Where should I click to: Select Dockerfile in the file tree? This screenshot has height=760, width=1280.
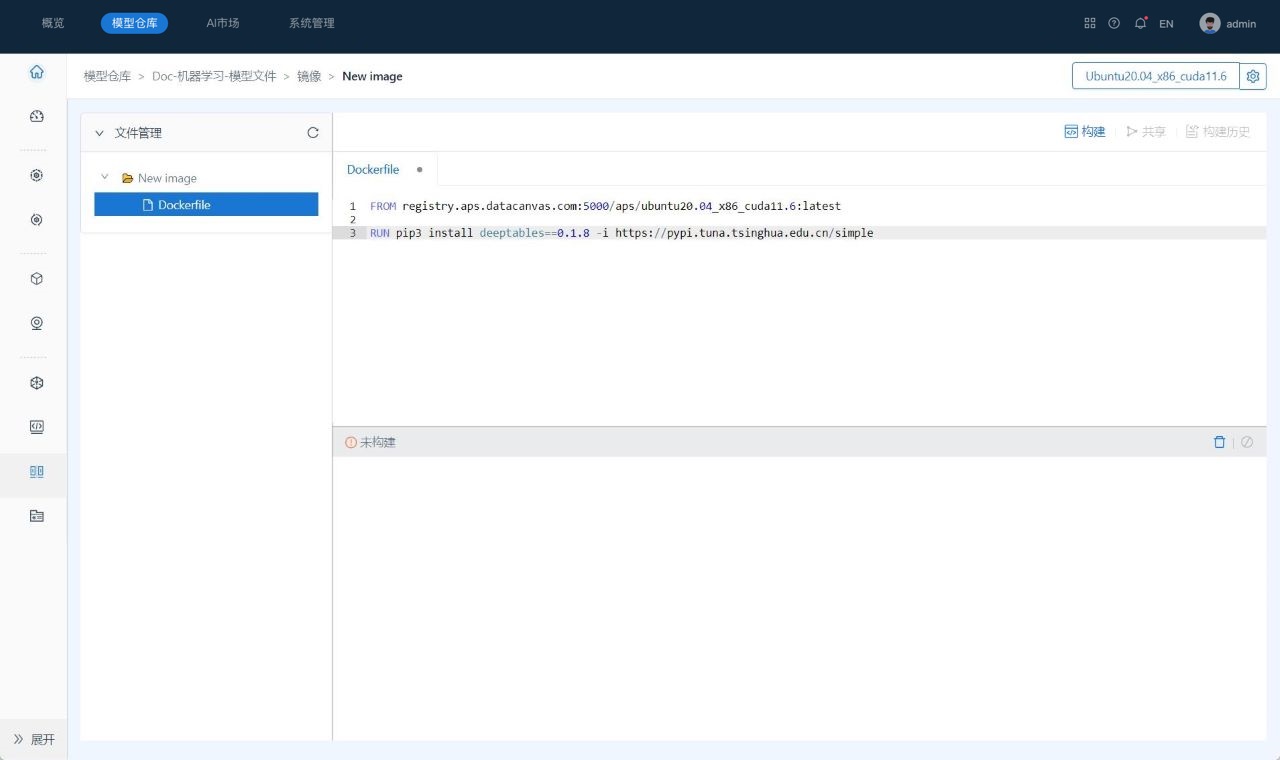(184, 205)
